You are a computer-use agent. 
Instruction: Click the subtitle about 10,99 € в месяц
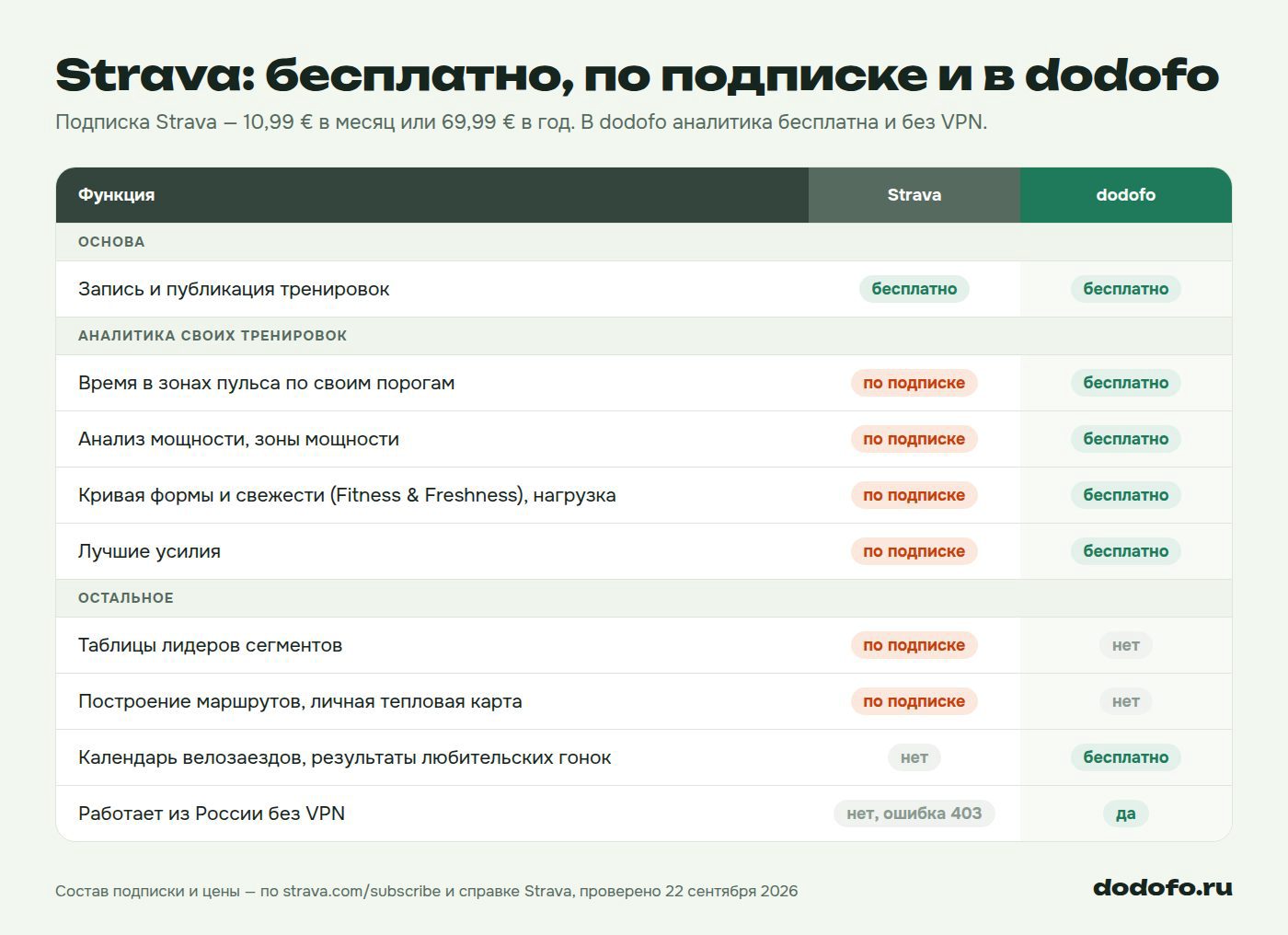pyautogui.click(x=521, y=122)
